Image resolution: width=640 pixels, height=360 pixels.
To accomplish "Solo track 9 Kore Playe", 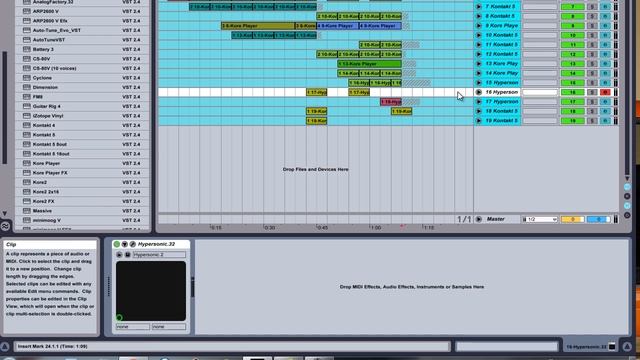I will 592,26.
